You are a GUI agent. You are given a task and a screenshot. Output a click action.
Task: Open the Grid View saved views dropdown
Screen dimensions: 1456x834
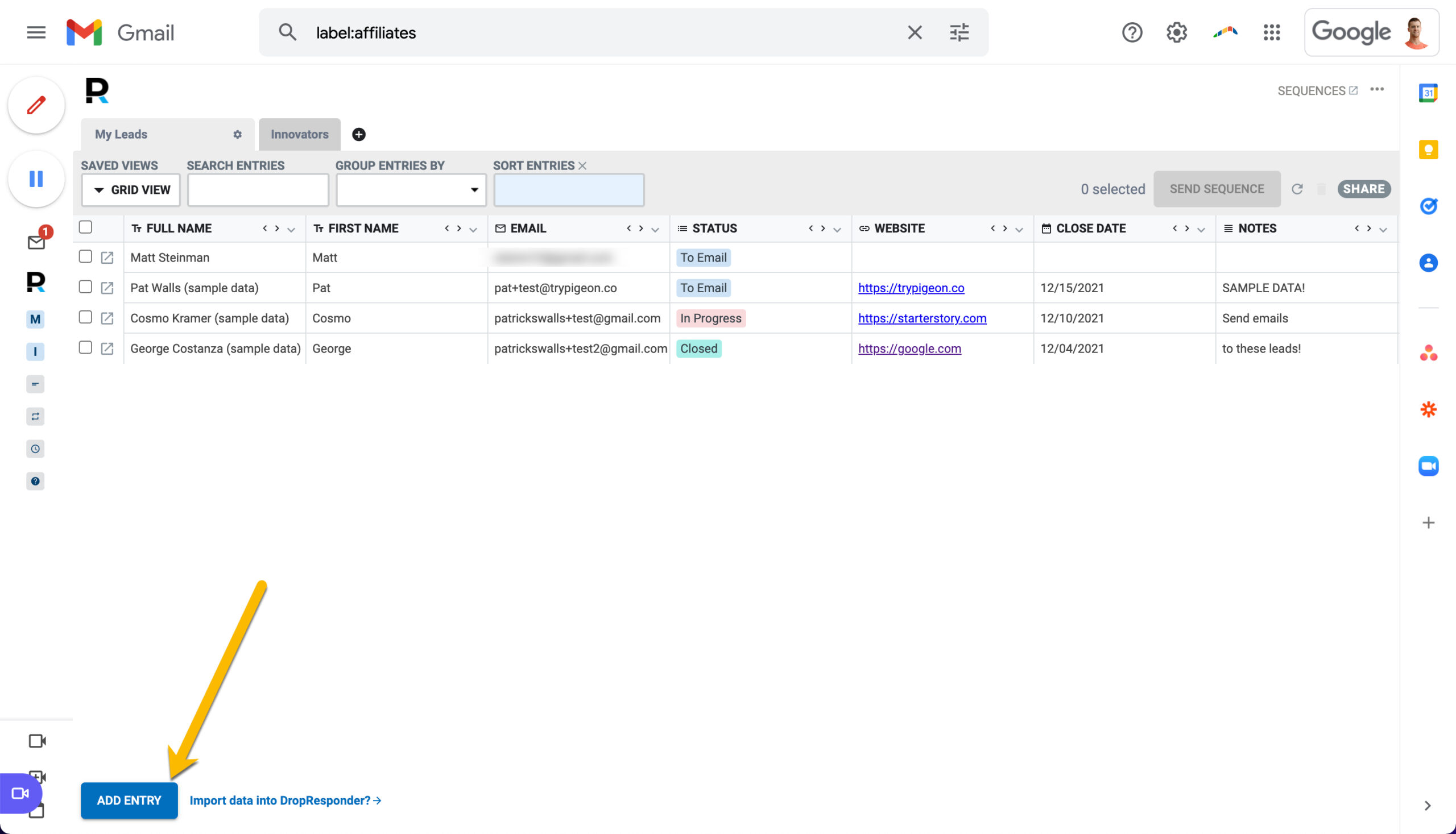point(131,190)
